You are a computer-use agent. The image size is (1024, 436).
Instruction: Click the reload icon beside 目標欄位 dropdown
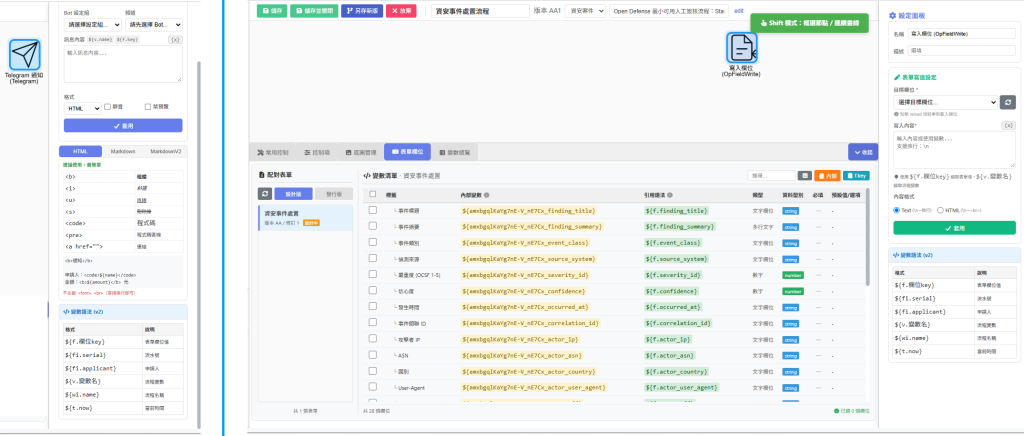pos(1009,102)
